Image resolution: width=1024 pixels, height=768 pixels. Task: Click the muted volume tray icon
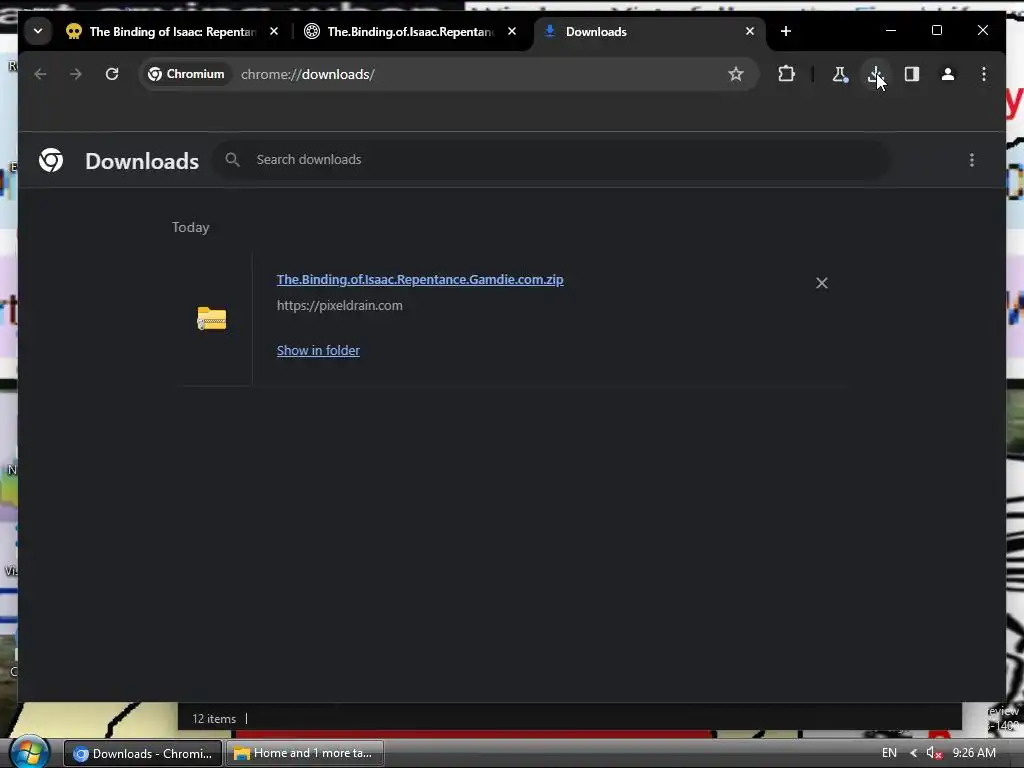click(934, 753)
